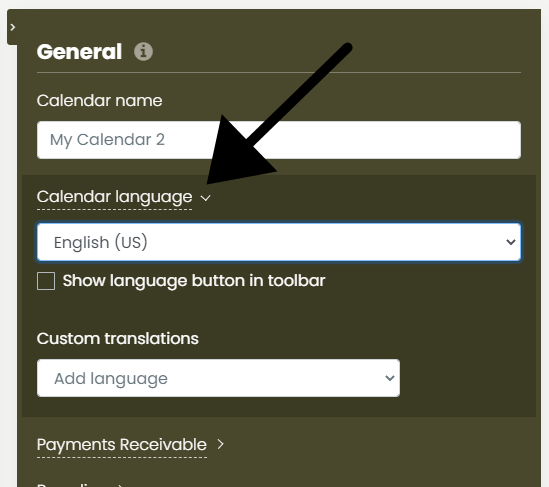Click the arrow icon after Payments Receivable
This screenshot has height=487, width=549.
tap(220, 444)
